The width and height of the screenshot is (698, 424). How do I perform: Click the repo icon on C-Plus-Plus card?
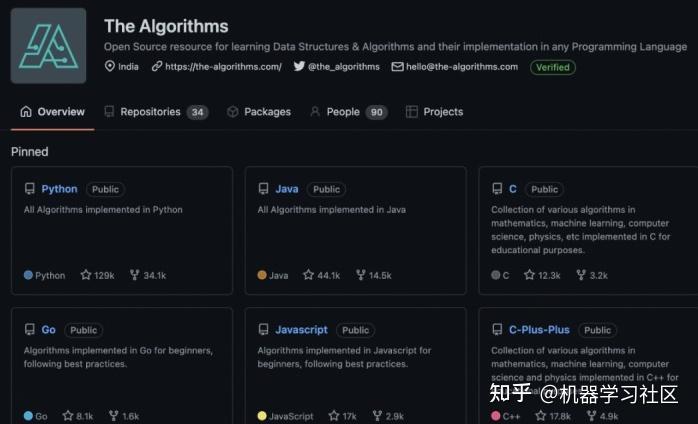pyautogui.click(x=497, y=330)
